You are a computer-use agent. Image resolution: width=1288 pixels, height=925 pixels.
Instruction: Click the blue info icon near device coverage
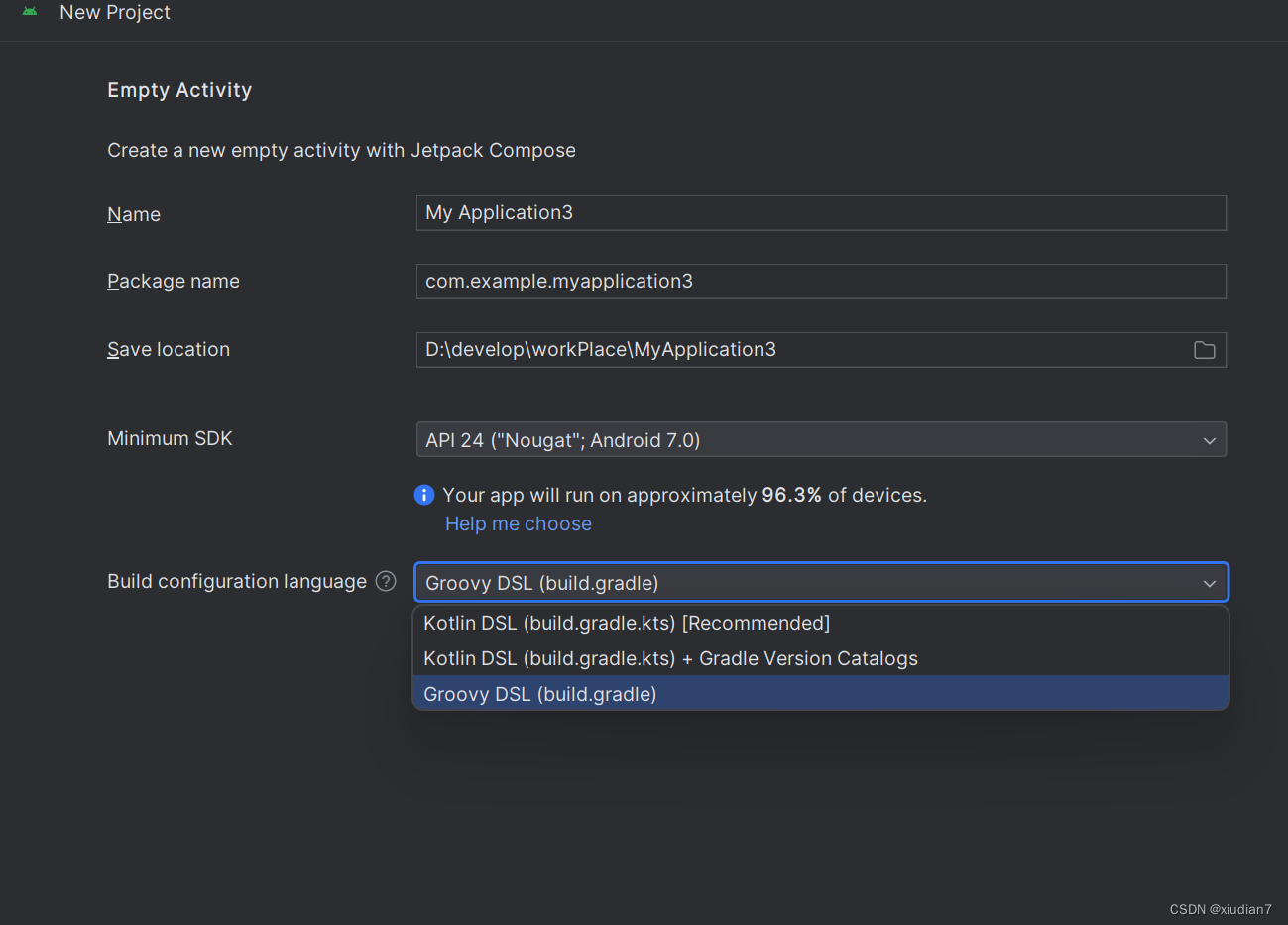(424, 495)
